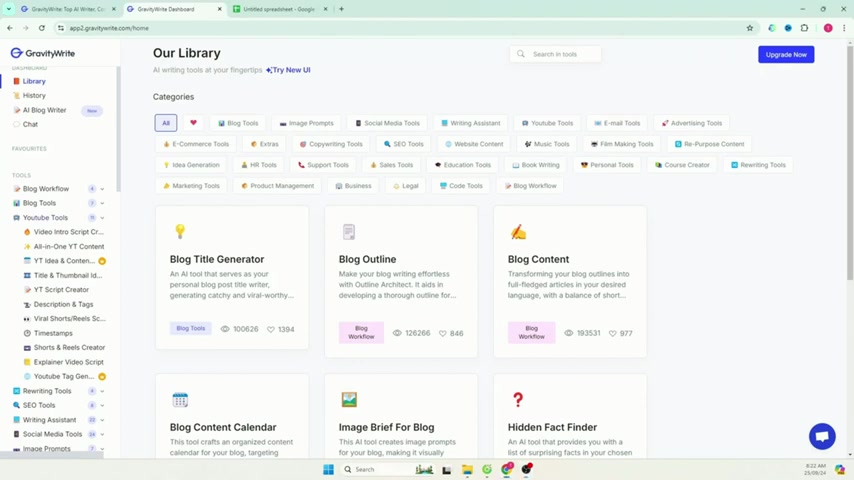
Task: Open Description & Tags tool
Action: click(63, 305)
